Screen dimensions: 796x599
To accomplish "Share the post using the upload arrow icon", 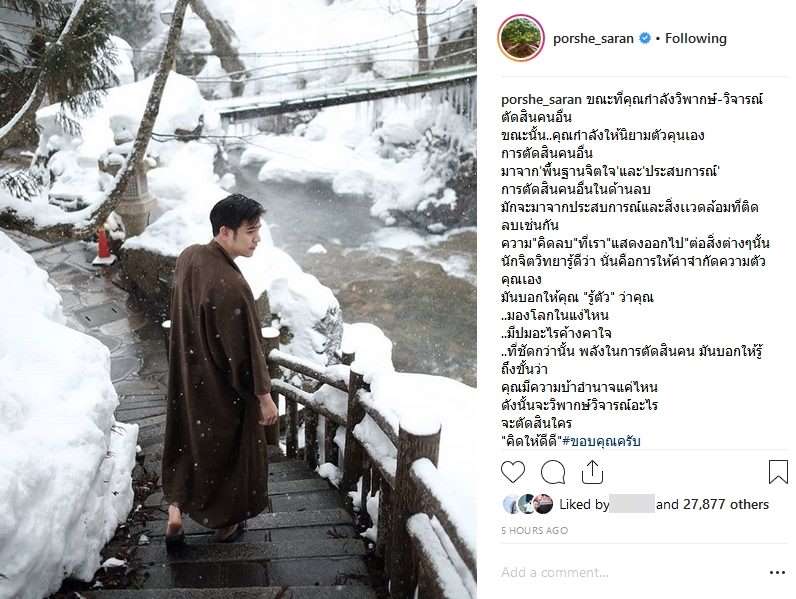I will tap(592, 472).
